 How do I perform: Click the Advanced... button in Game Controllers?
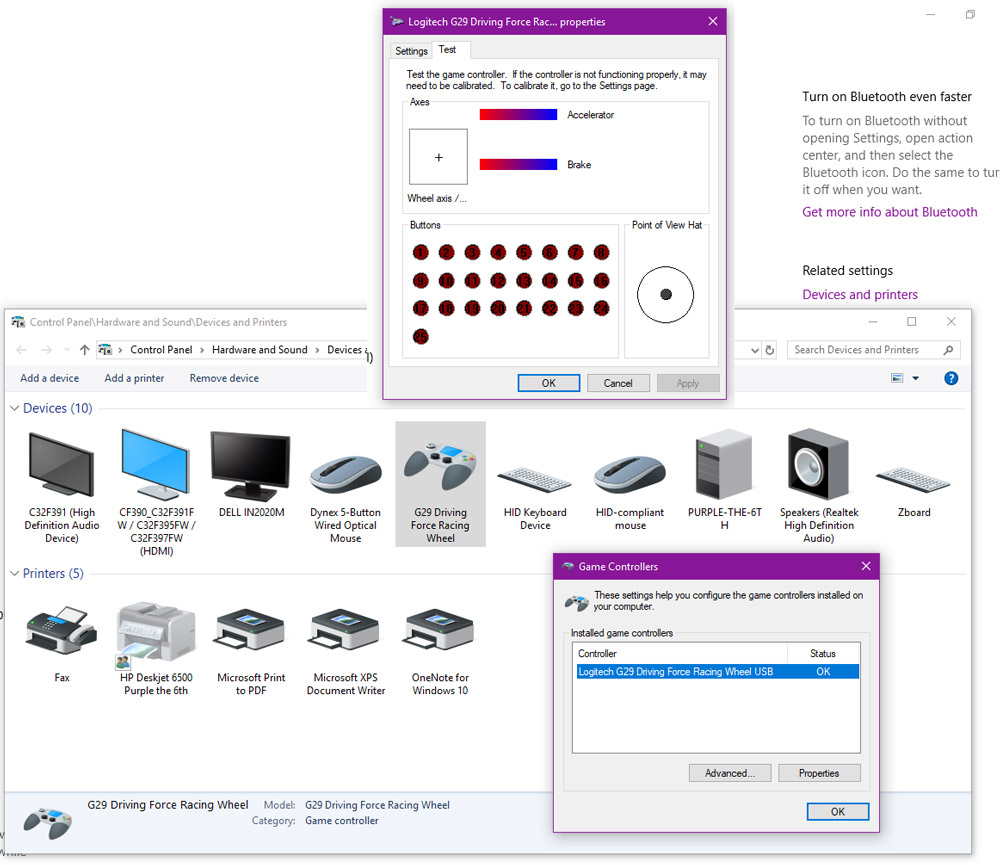pyautogui.click(x=730, y=773)
